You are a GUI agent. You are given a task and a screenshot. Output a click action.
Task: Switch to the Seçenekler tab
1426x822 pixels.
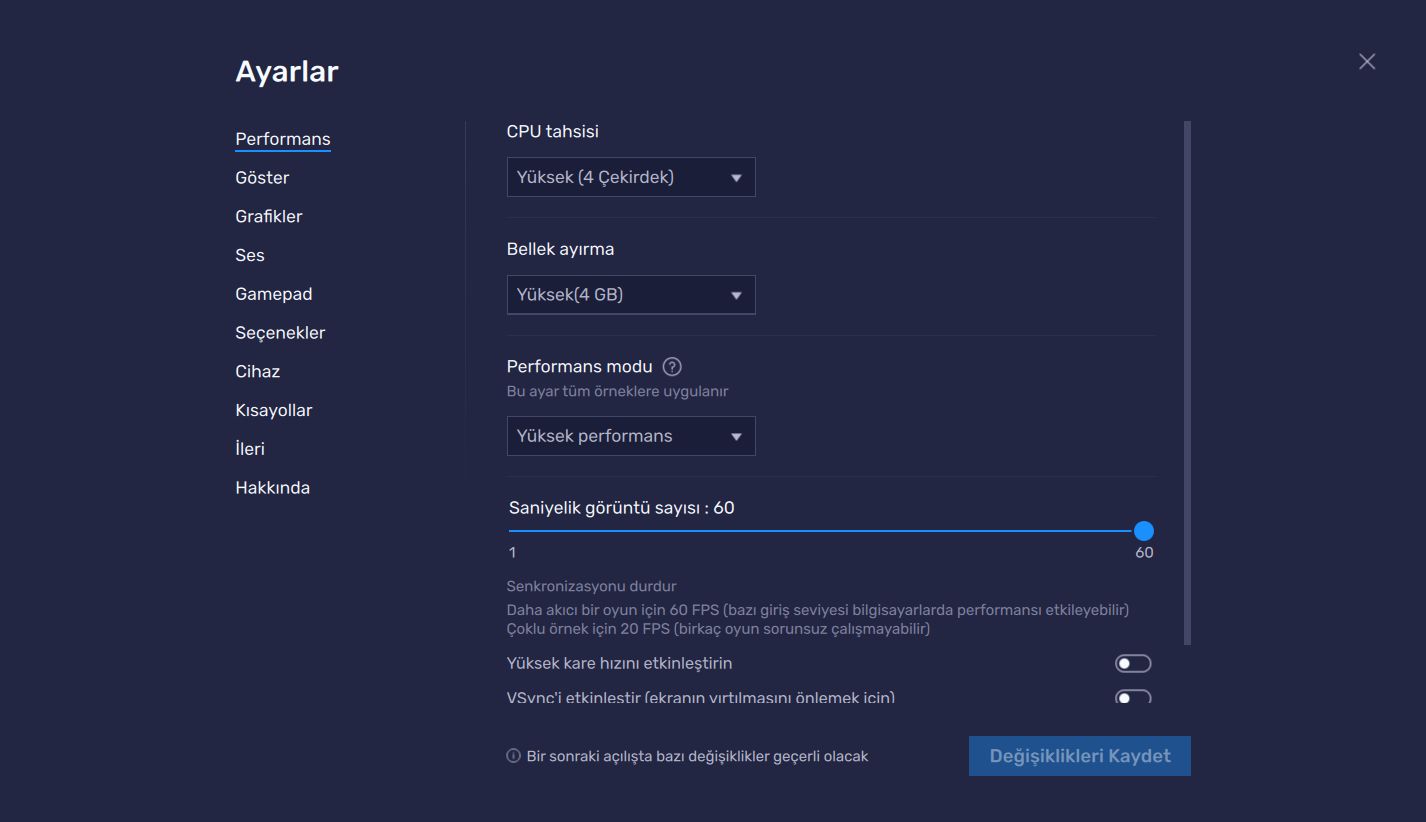280,333
